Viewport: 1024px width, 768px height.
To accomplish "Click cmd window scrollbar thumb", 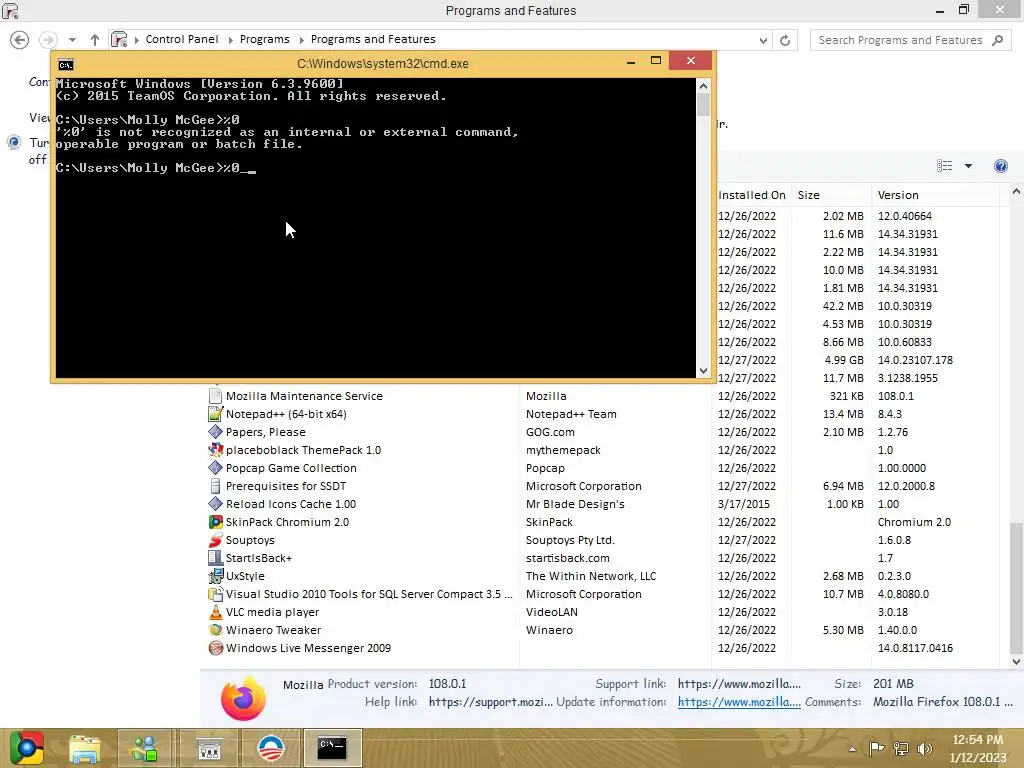I will [703, 105].
